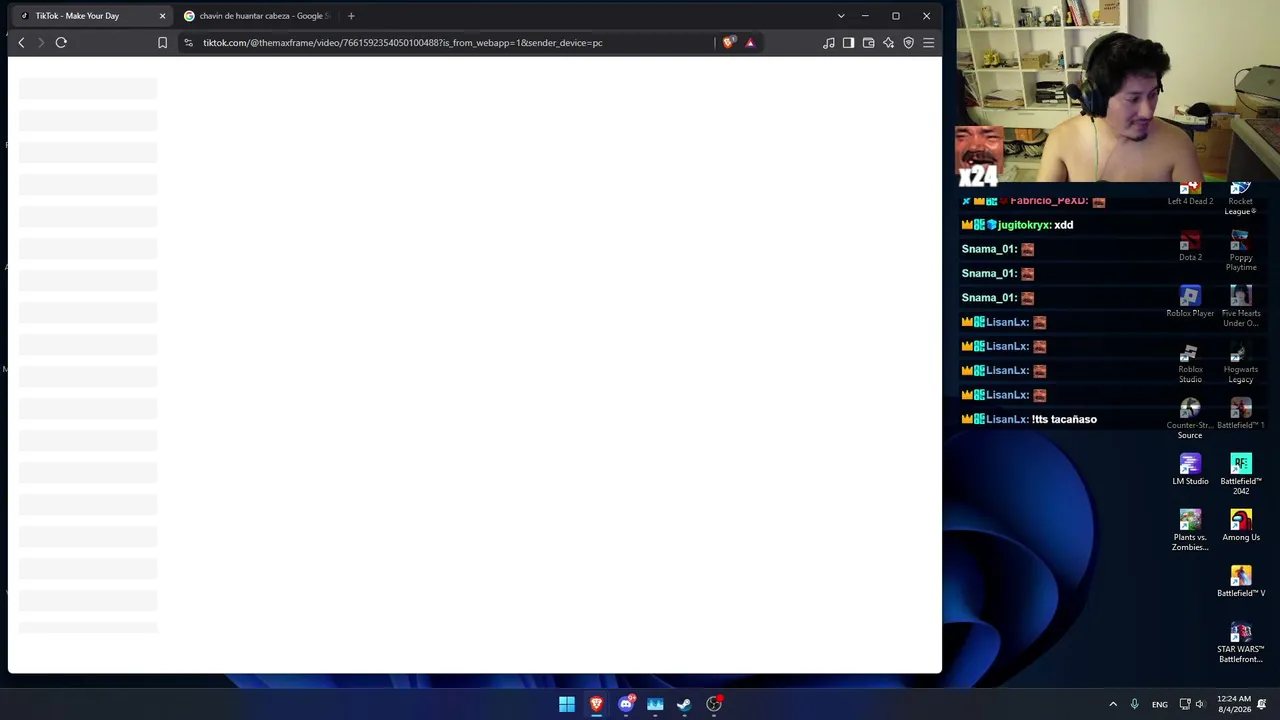Switch to the chavin de huantar Google tab

click(257, 16)
